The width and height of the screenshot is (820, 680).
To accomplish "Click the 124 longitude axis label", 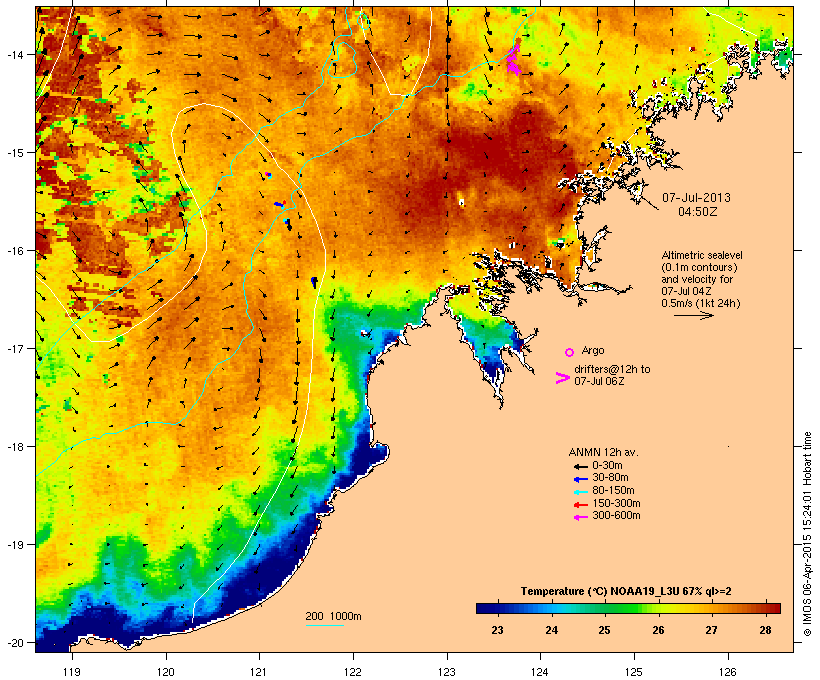I will coord(540,672).
